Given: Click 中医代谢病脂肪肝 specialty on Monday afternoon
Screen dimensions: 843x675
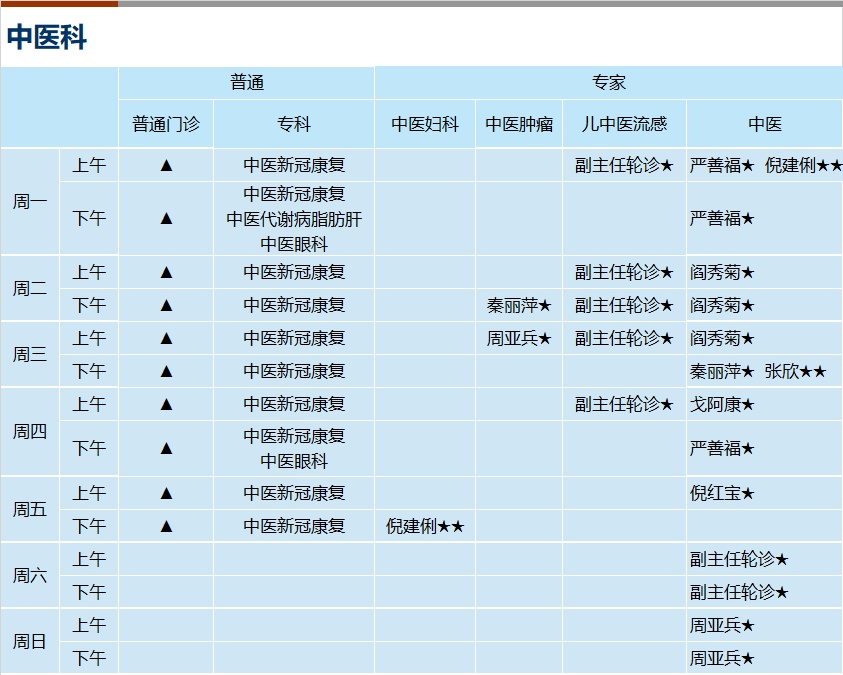Looking at the screenshot, I should tap(294, 218).
